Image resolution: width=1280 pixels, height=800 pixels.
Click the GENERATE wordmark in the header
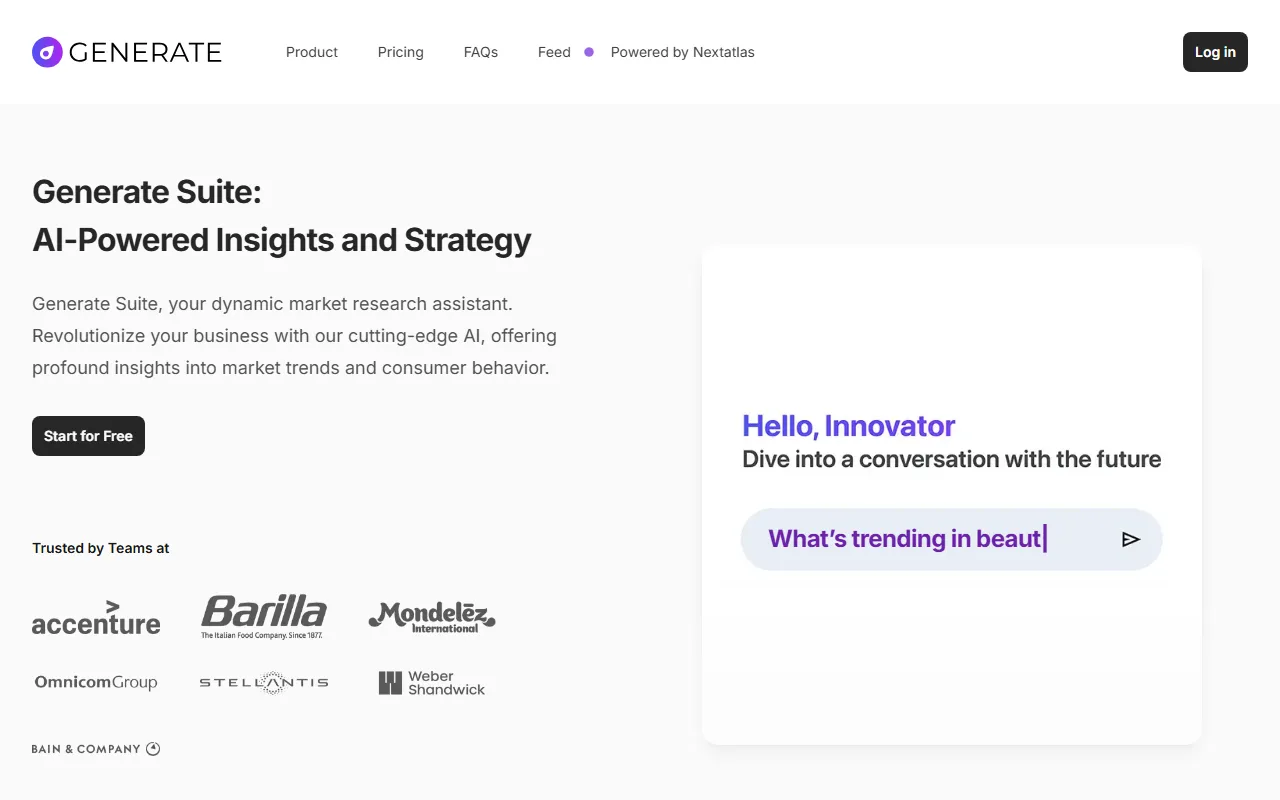[145, 51]
